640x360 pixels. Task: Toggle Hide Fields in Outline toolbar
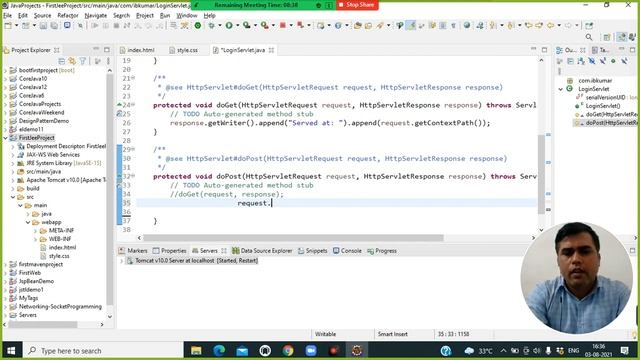click(x=591, y=61)
